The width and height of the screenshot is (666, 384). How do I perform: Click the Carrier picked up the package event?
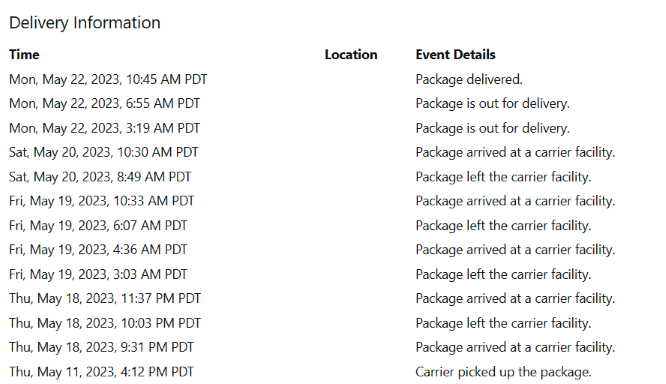(x=503, y=372)
